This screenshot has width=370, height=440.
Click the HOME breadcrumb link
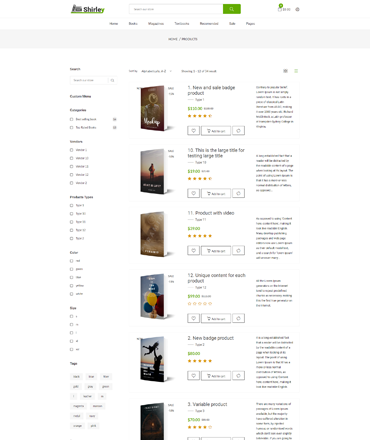pyautogui.click(x=173, y=39)
